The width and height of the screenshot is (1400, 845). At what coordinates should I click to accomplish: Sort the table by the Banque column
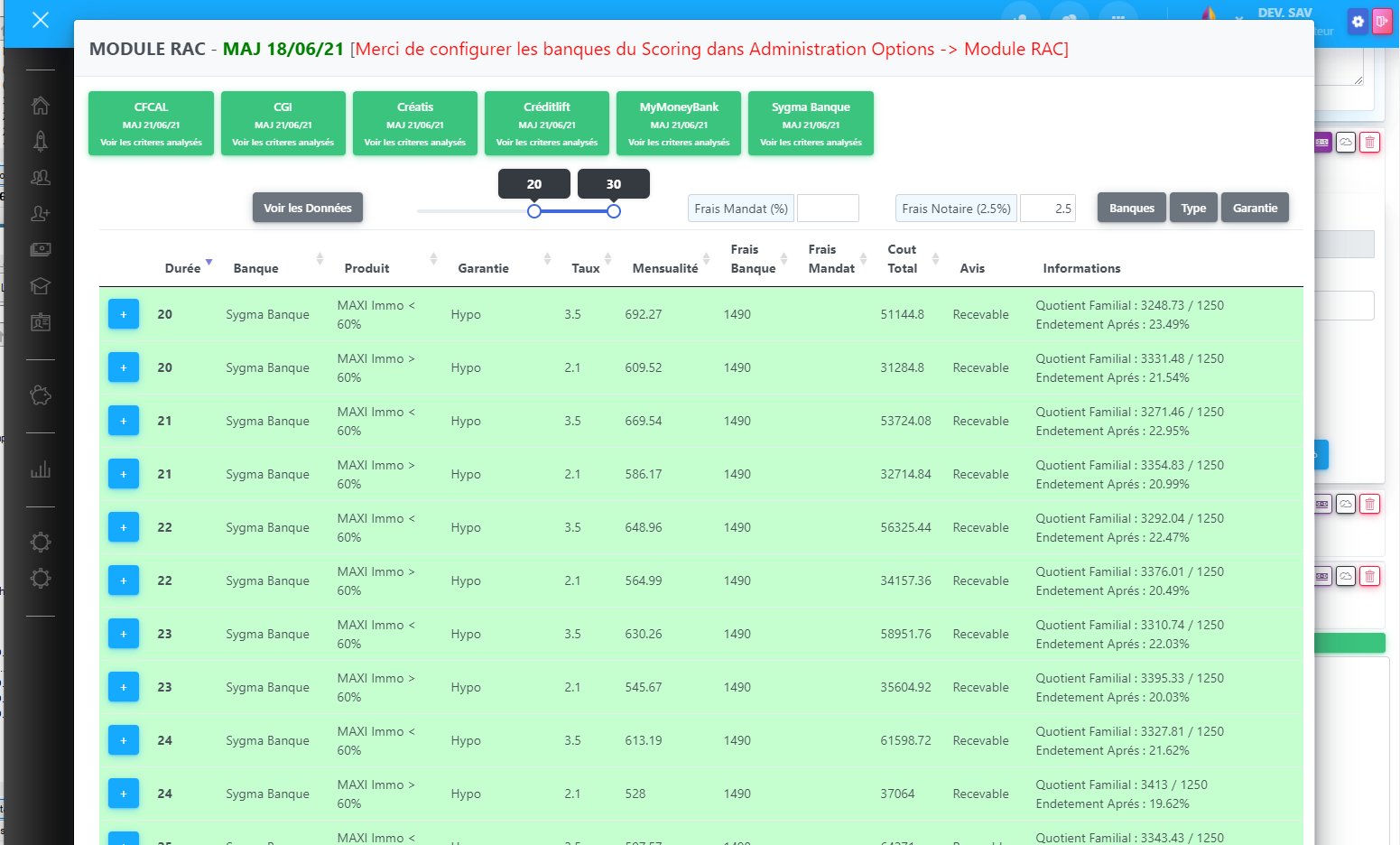coord(255,268)
